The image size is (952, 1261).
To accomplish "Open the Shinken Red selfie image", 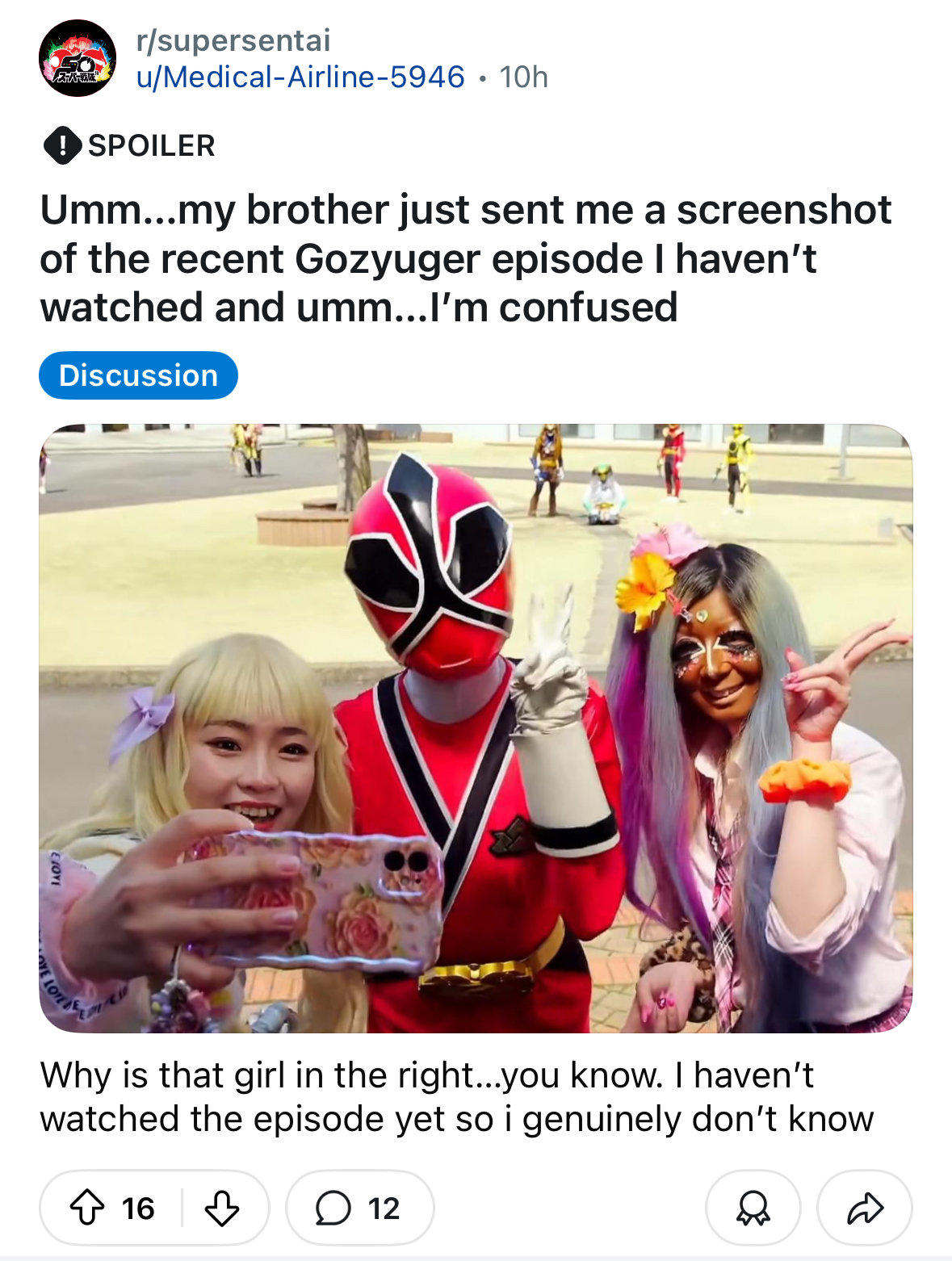I will [x=476, y=728].
